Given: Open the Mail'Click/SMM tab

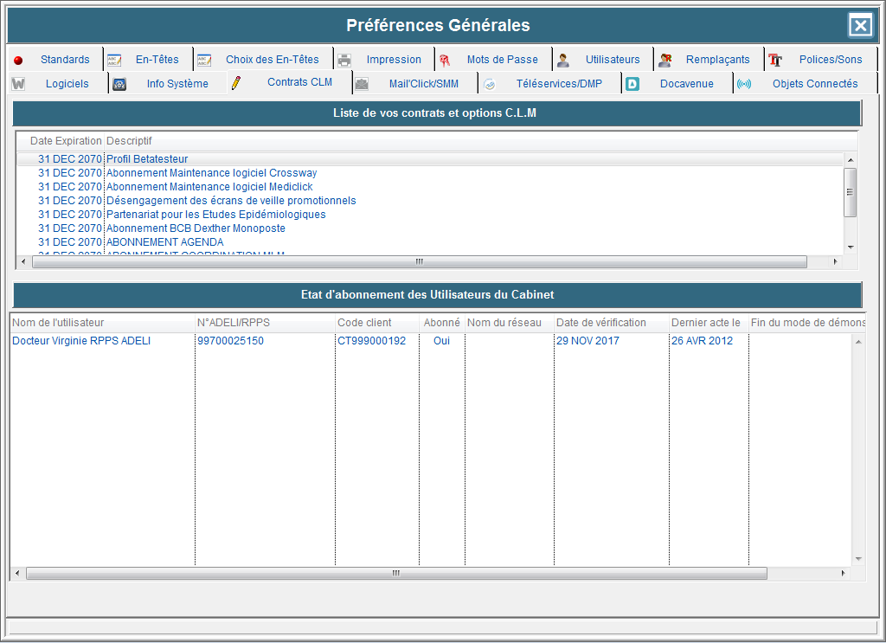Looking at the screenshot, I should click(x=423, y=84).
